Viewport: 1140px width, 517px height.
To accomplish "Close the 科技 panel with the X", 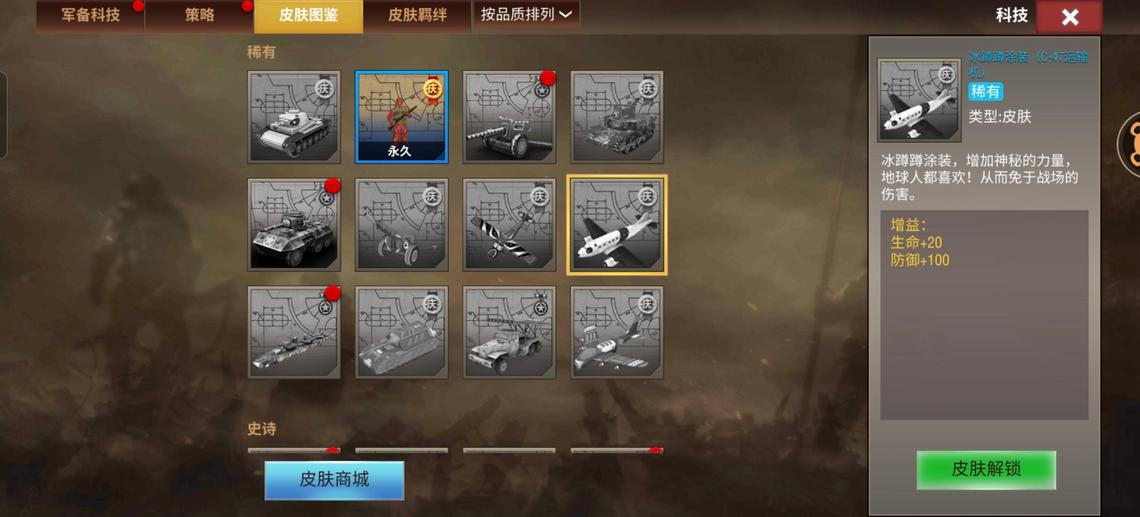I will pyautogui.click(x=1069, y=17).
